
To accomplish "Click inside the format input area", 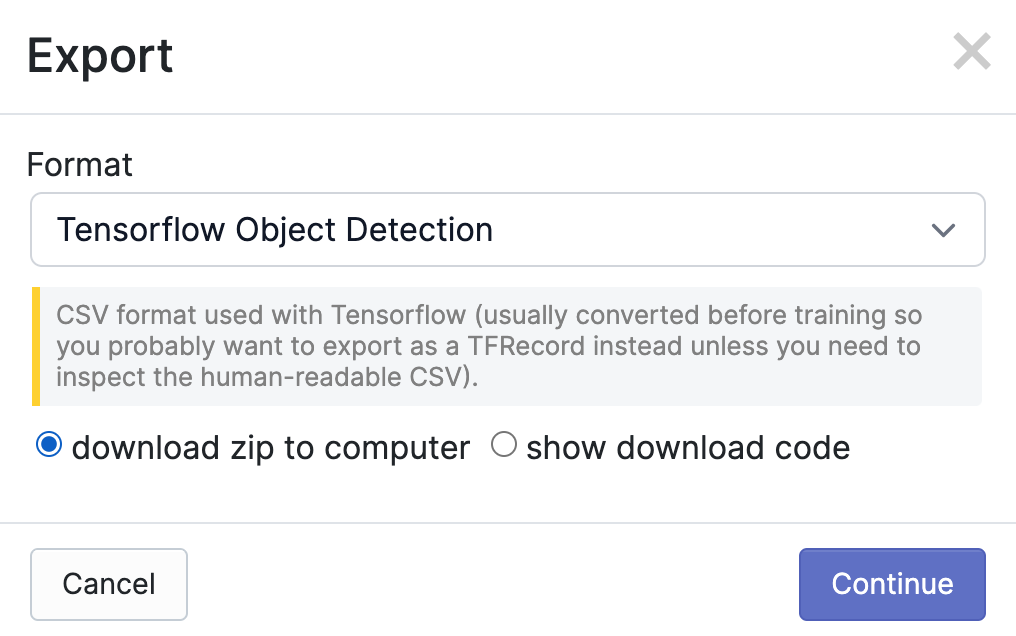I will pyautogui.click(x=400, y=229).
